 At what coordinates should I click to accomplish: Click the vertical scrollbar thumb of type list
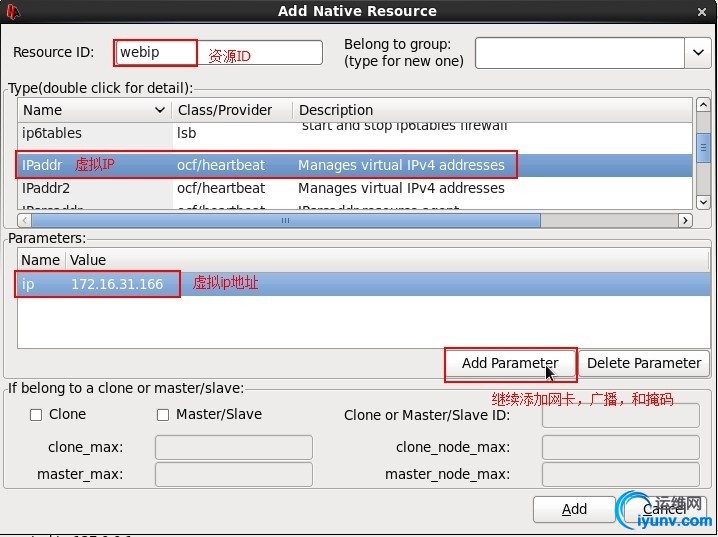(x=703, y=147)
